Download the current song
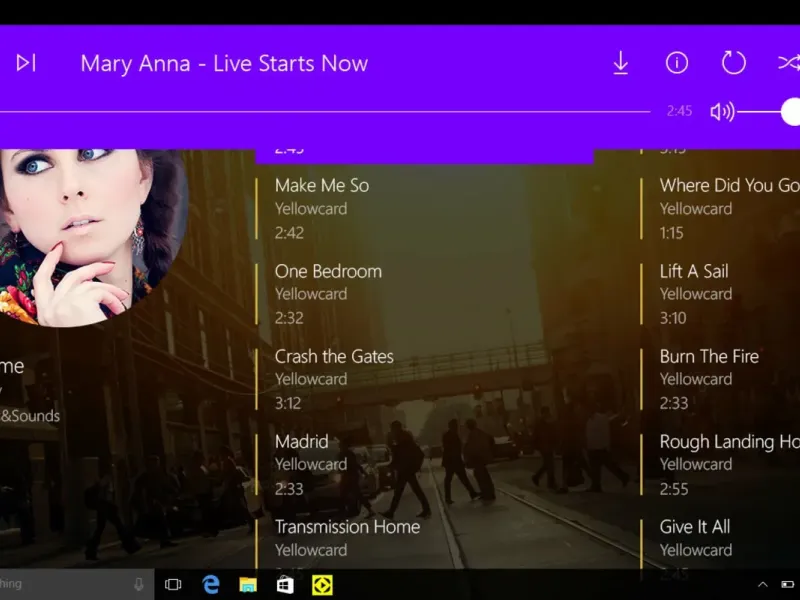Viewport: 800px width, 600px height. 620,63
